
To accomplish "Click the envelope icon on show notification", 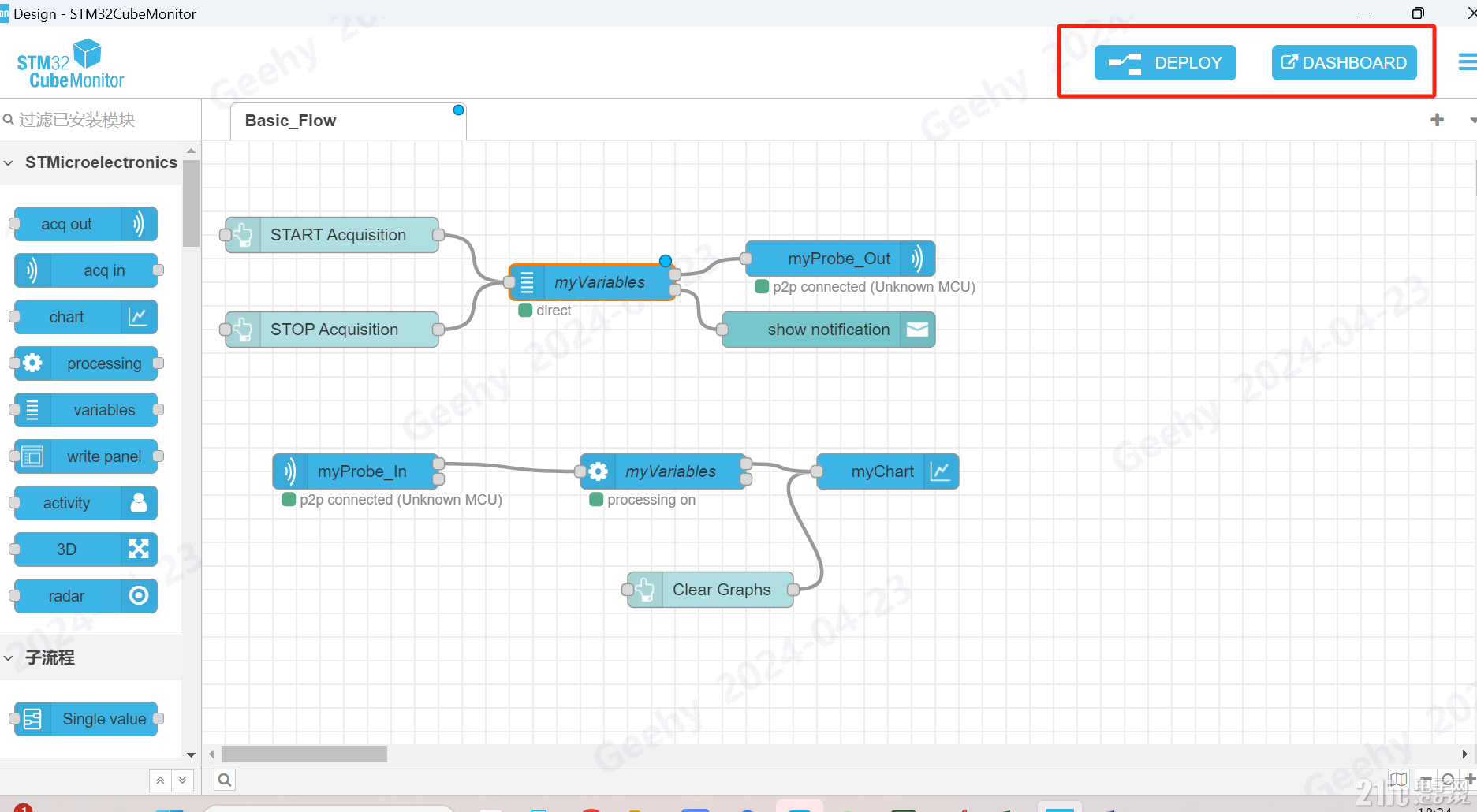I will tap(917, 330).
